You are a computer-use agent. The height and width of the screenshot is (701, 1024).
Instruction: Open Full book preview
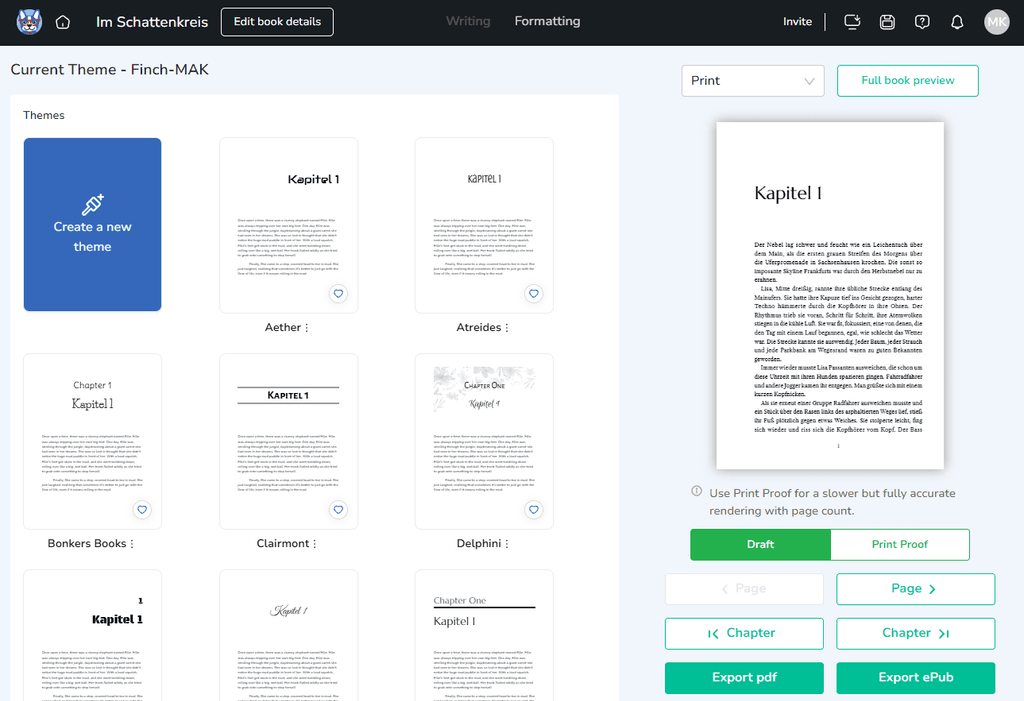click(x=907, y=81)
